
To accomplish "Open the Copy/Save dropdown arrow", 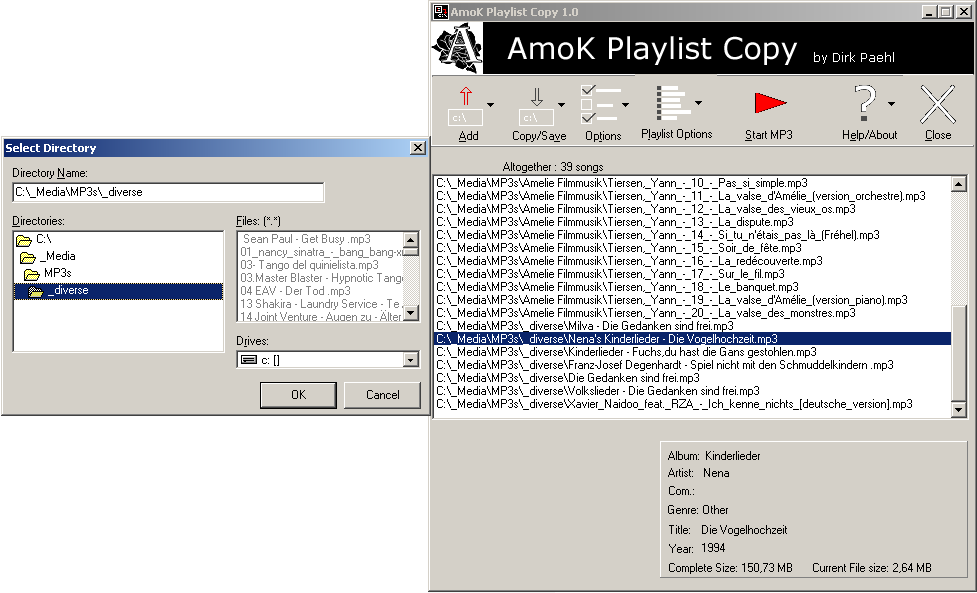I will (x=561, y=105).
